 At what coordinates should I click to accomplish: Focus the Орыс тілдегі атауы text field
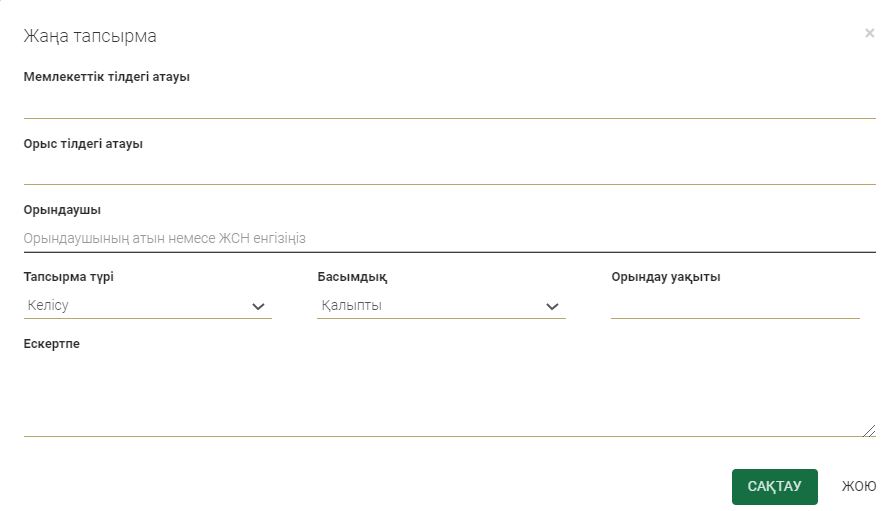pos(449,171)
